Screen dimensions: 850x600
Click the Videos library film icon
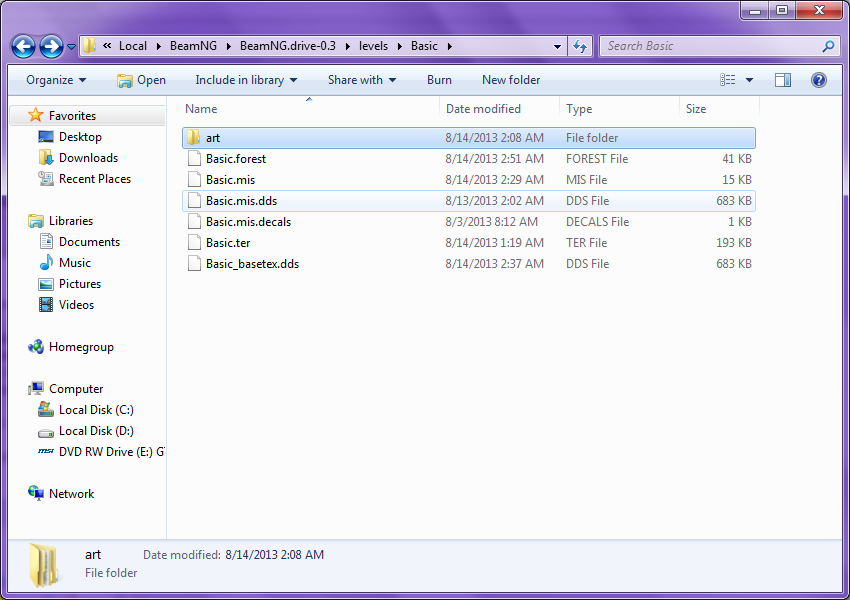coord(46,305)
